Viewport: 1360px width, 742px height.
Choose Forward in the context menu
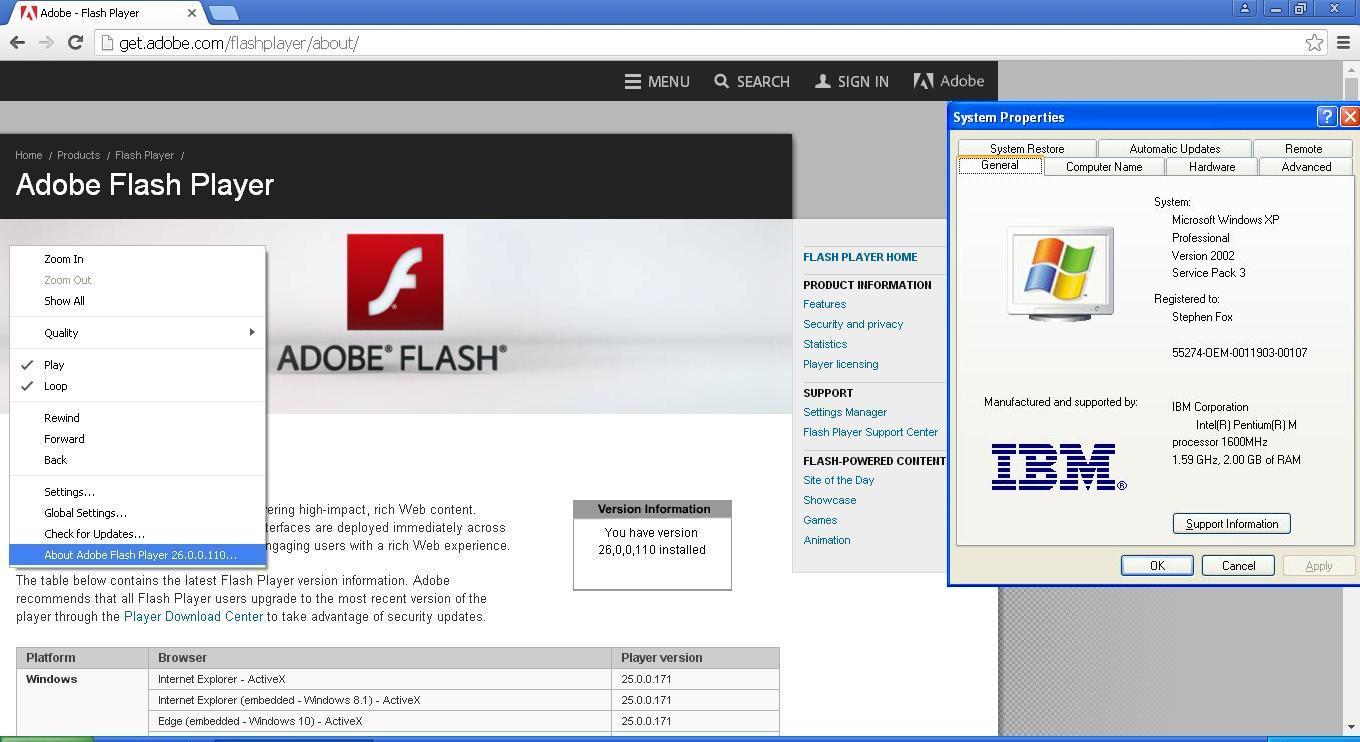(137, 439)
